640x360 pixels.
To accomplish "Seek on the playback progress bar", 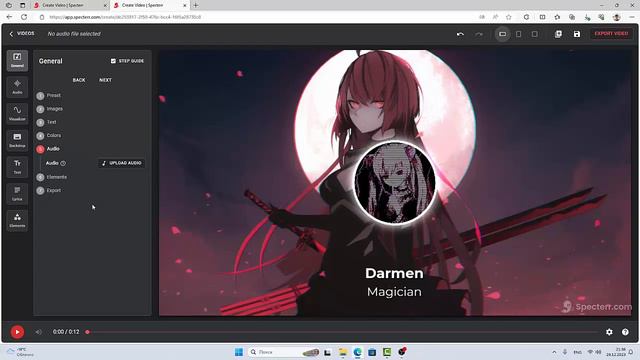I will (343, 332).
